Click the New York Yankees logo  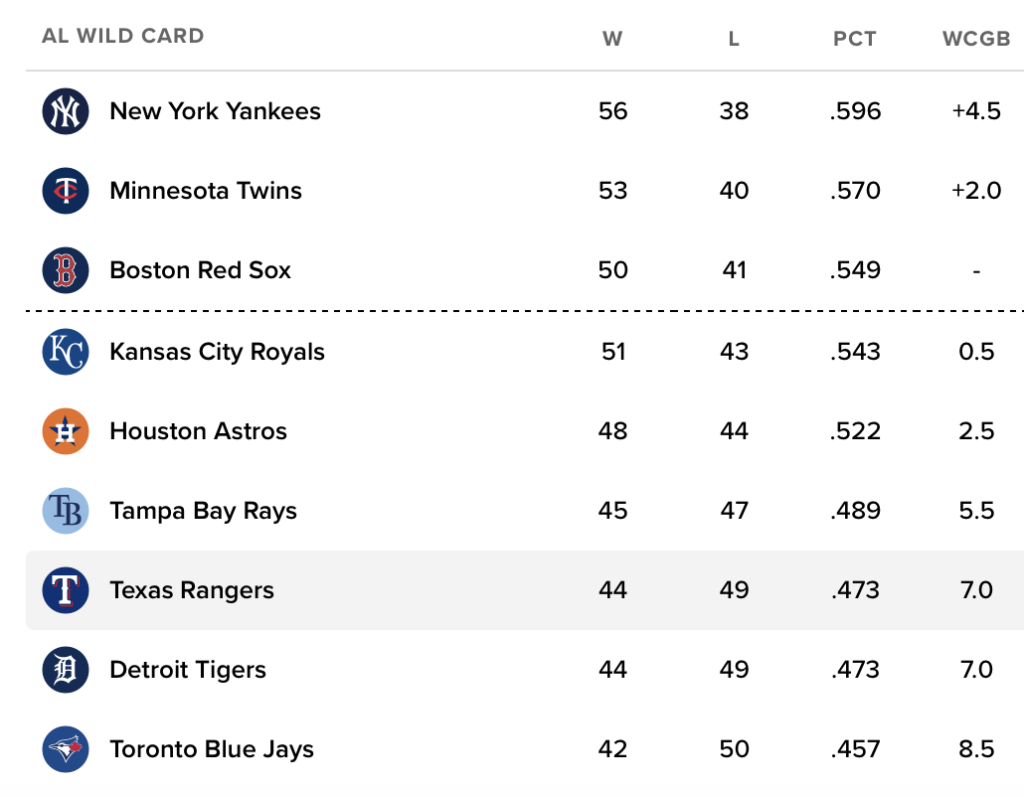pyautogui.click(x=66, y=111)
